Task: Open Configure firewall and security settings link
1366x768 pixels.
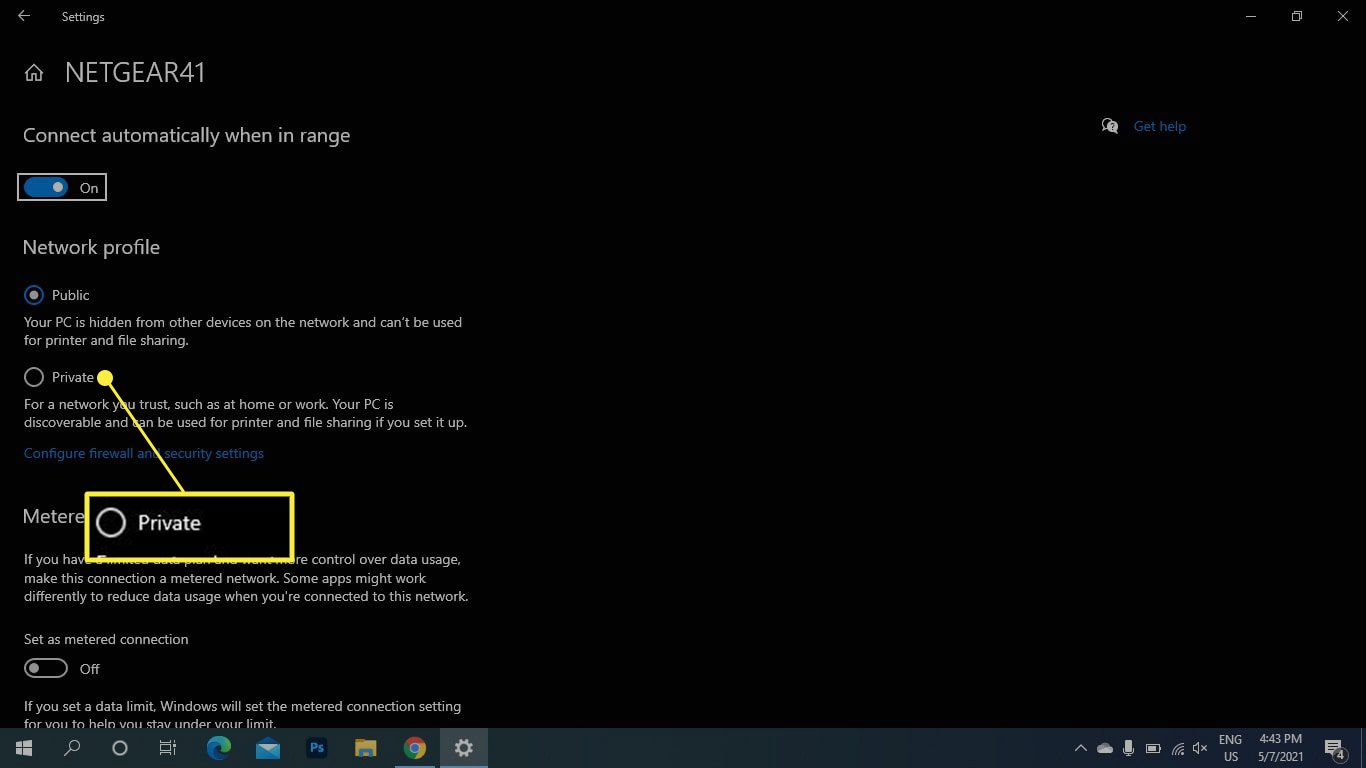Action: (x=144, y=453)
